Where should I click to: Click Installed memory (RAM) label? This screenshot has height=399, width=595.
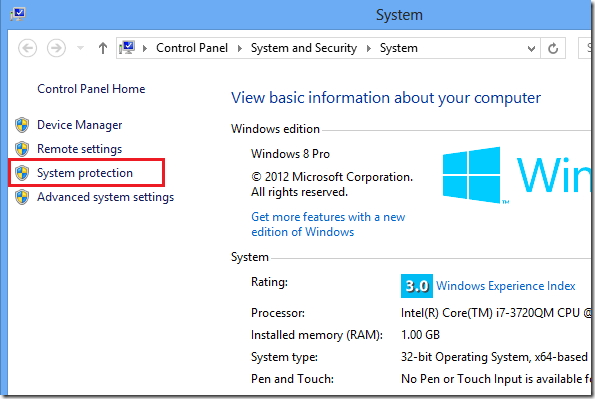(317, 335)
